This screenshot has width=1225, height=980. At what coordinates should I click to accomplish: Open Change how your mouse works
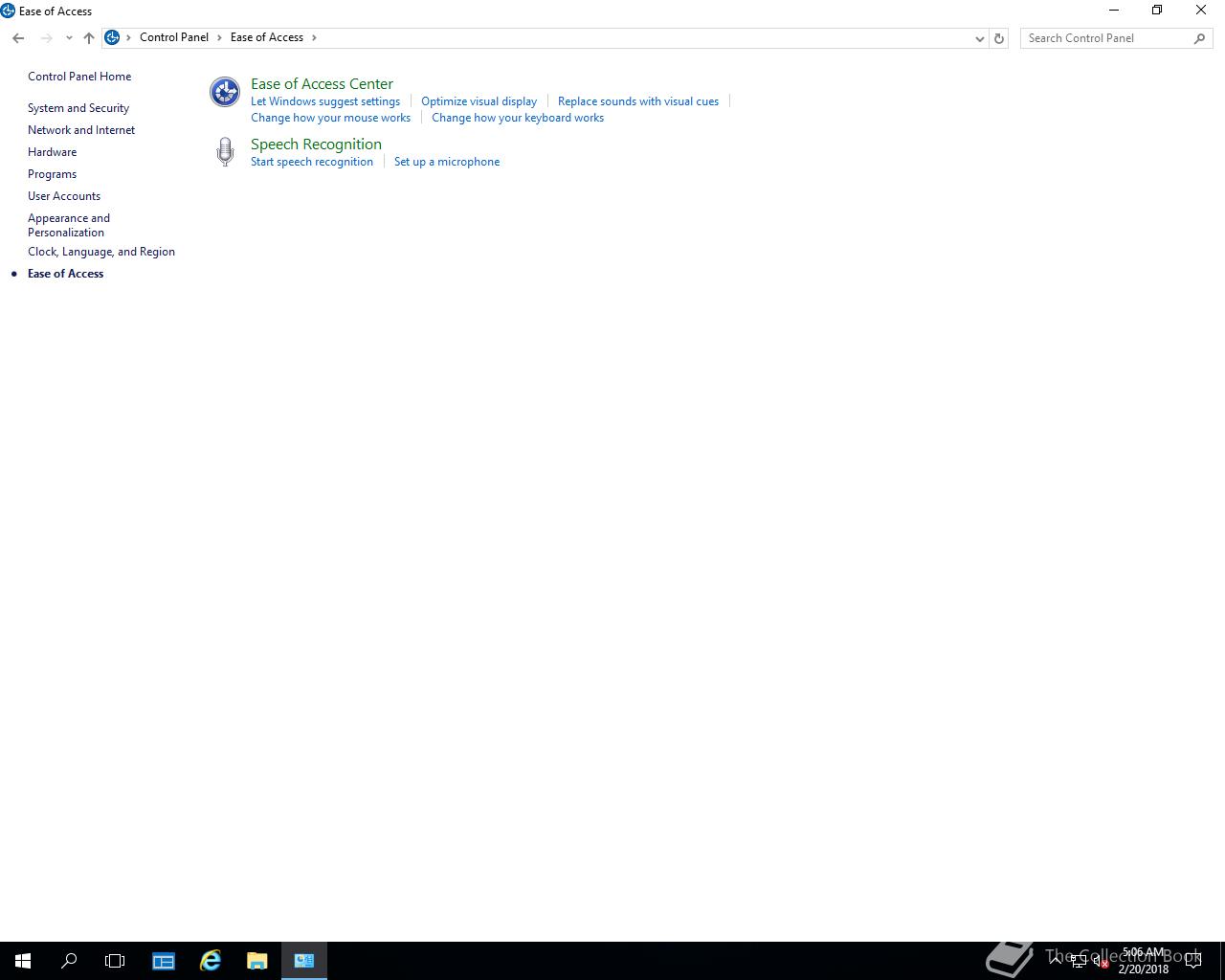[x=330, y=118]
